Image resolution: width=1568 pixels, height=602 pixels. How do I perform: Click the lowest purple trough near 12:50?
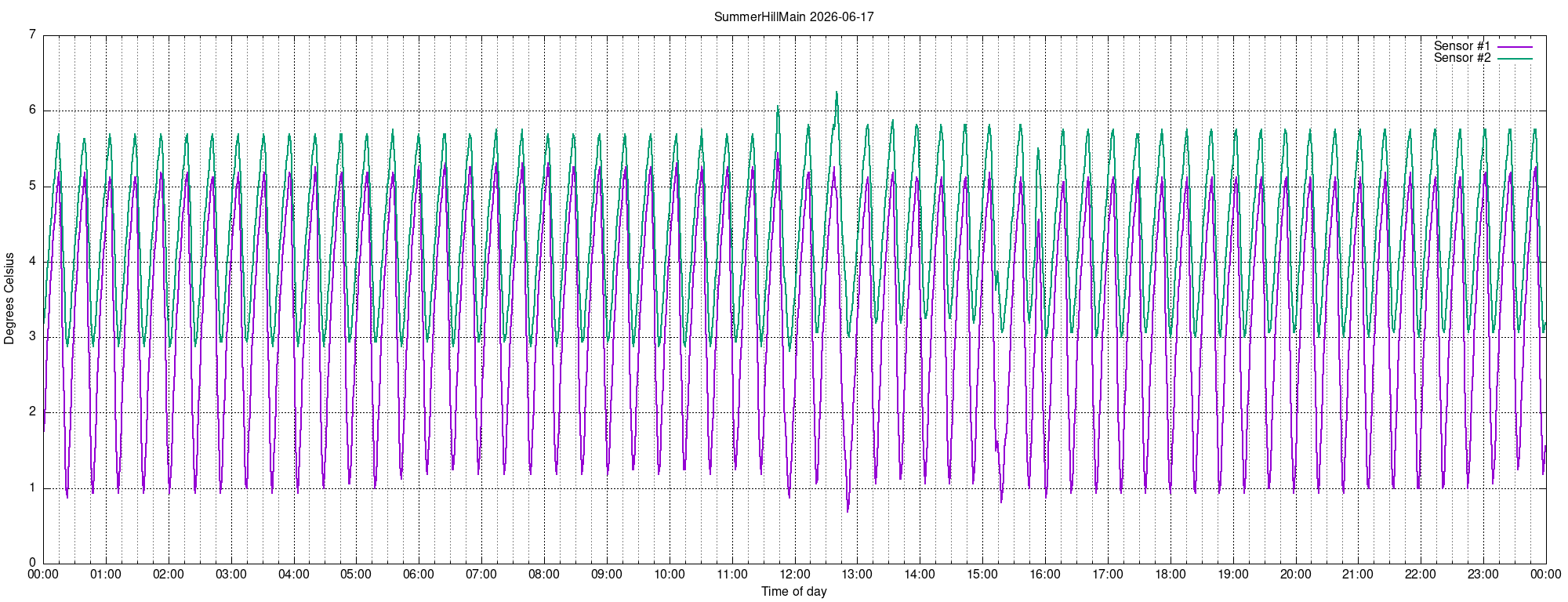pyautogui.click(x=848, y=511)
